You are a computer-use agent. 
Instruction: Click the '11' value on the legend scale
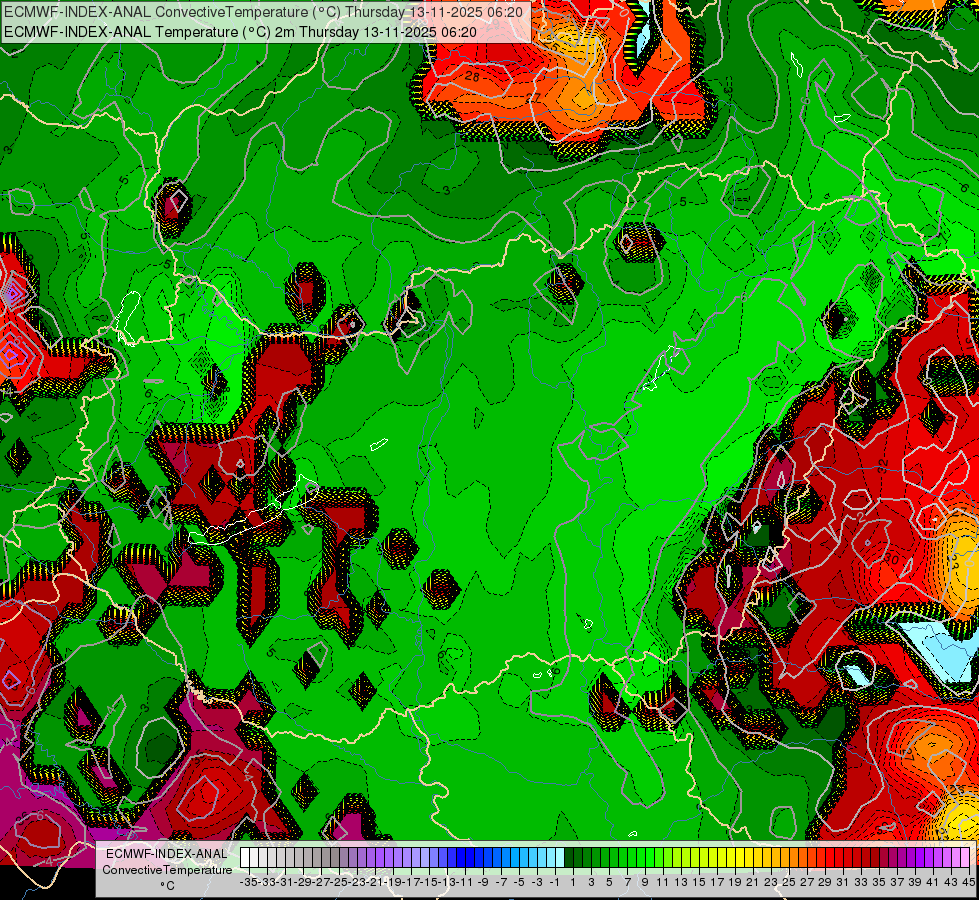663,883
